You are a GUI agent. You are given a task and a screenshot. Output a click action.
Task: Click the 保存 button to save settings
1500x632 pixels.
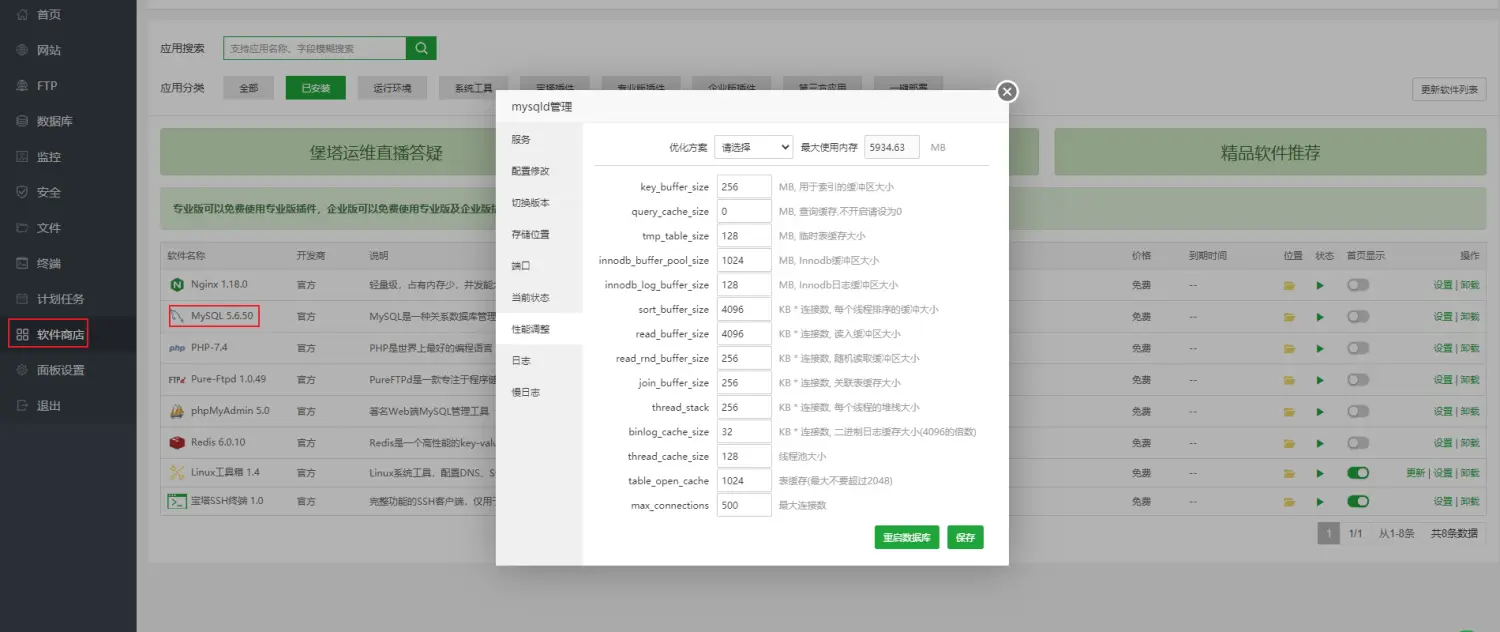pyautogui.click(x=964, y=537)
